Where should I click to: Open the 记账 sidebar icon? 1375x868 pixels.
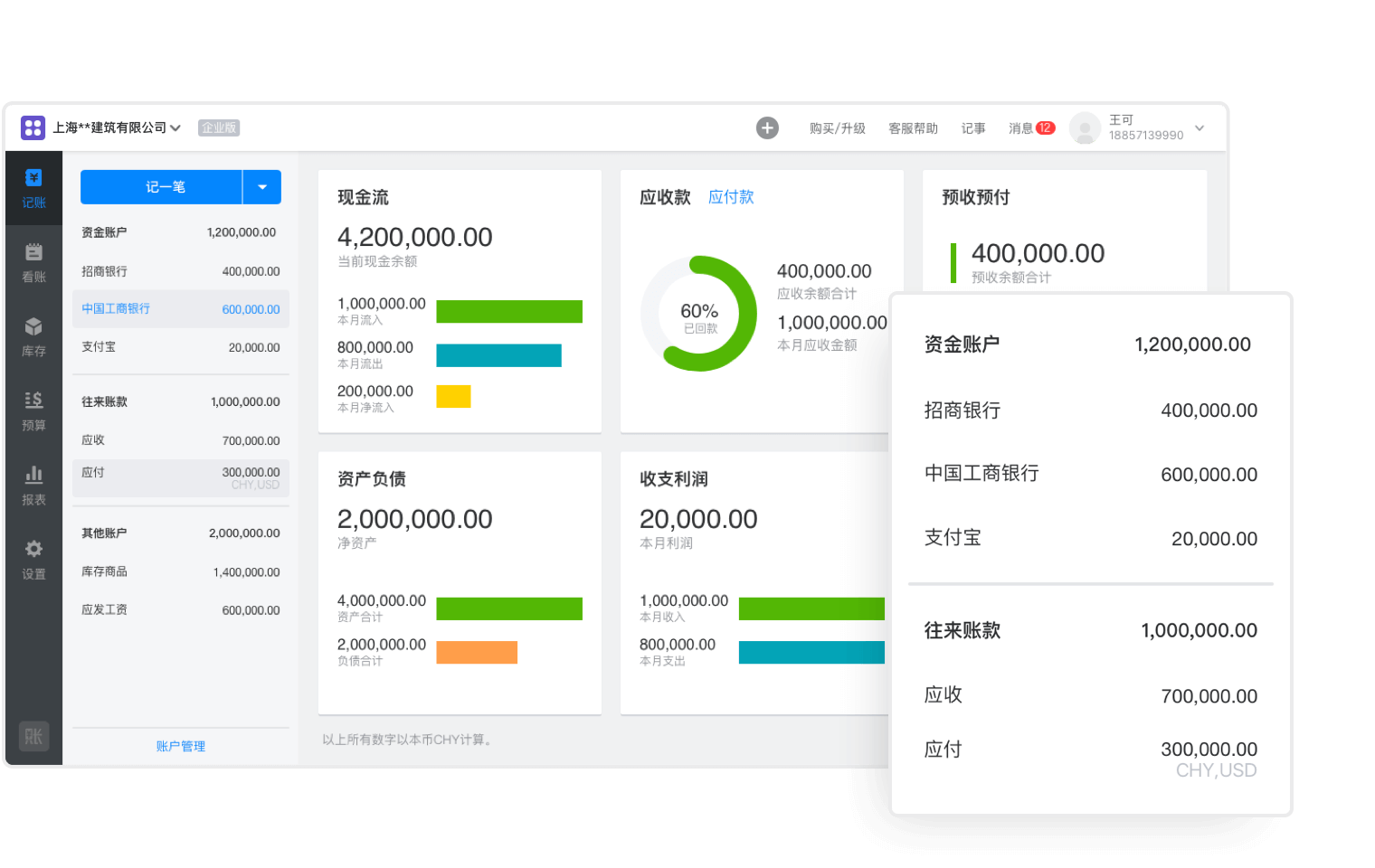tap(33, 188)
